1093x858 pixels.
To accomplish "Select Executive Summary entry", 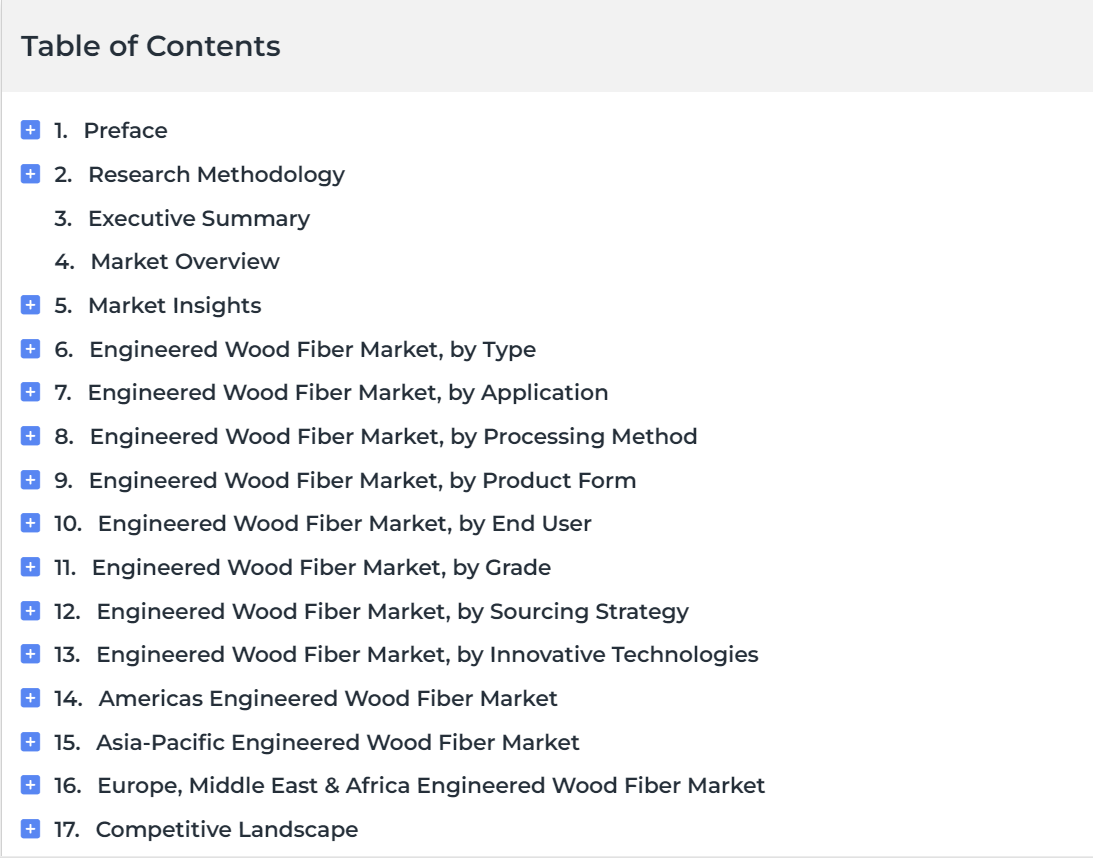I will click(x=199, y=218).
